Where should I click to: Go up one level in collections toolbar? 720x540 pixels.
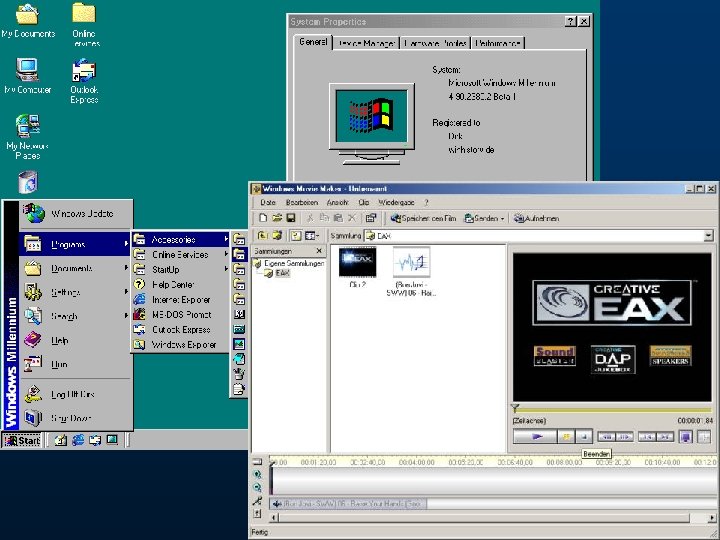[x=262, y=236]
